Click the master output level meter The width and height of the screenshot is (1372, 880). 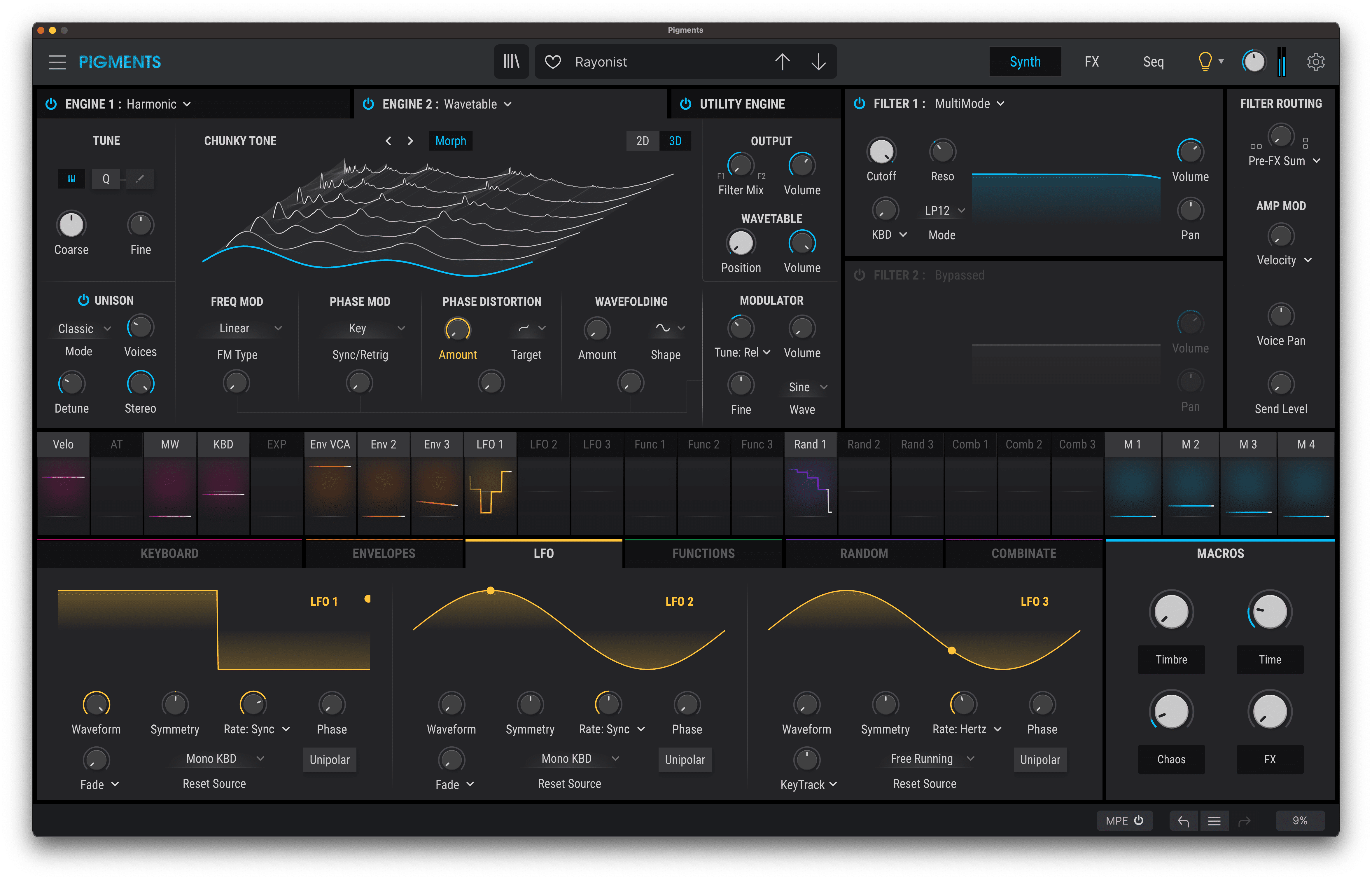click(x=1281, y=62)
